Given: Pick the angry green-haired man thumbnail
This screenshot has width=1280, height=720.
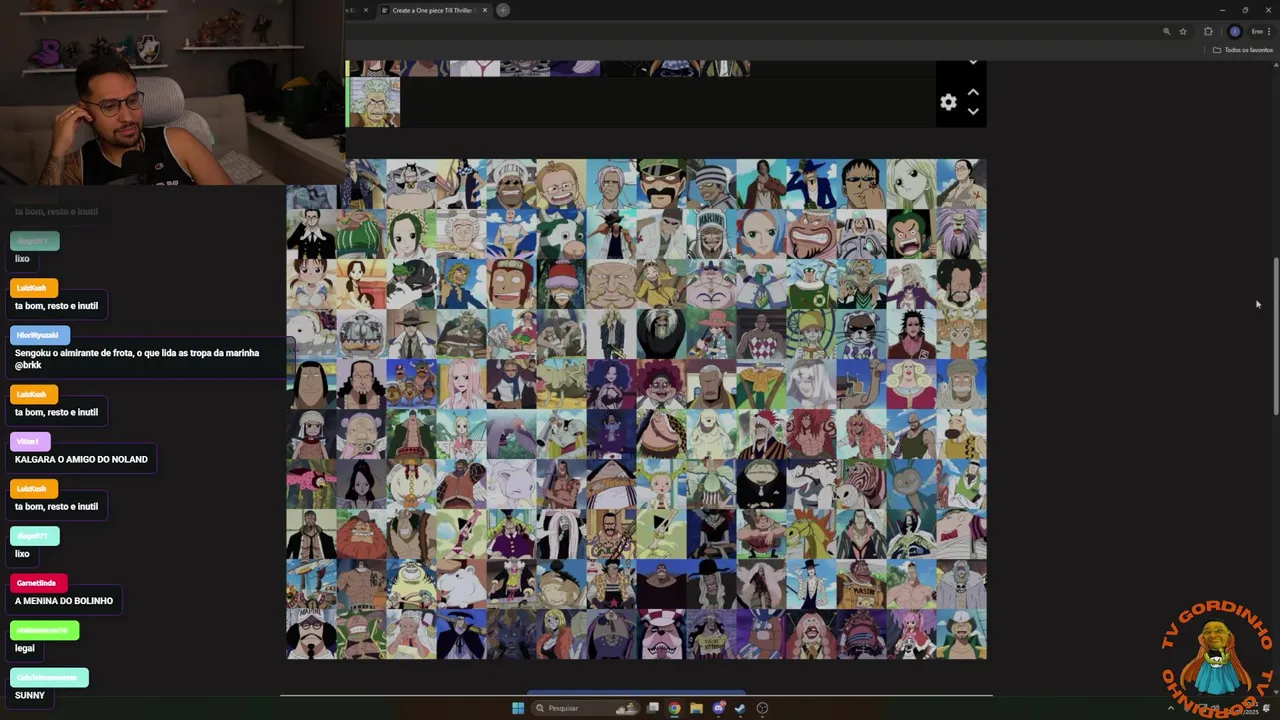Looking at the screenshot, I should point(912,235).
